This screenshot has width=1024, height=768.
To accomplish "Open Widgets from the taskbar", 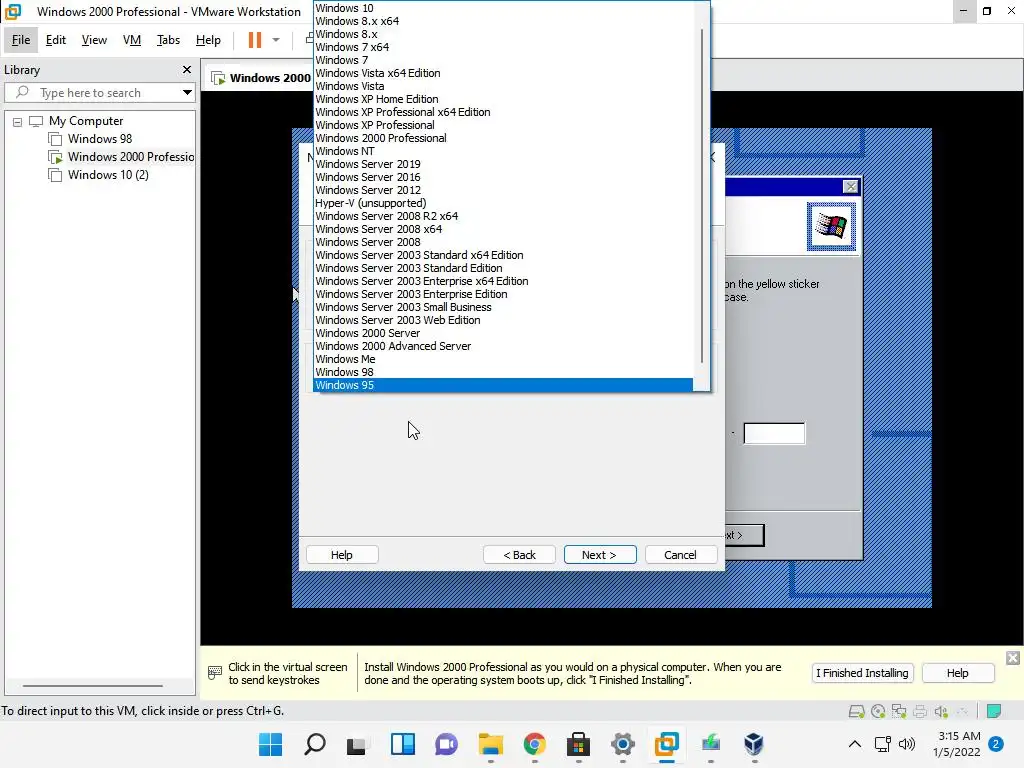I will 402,744.
